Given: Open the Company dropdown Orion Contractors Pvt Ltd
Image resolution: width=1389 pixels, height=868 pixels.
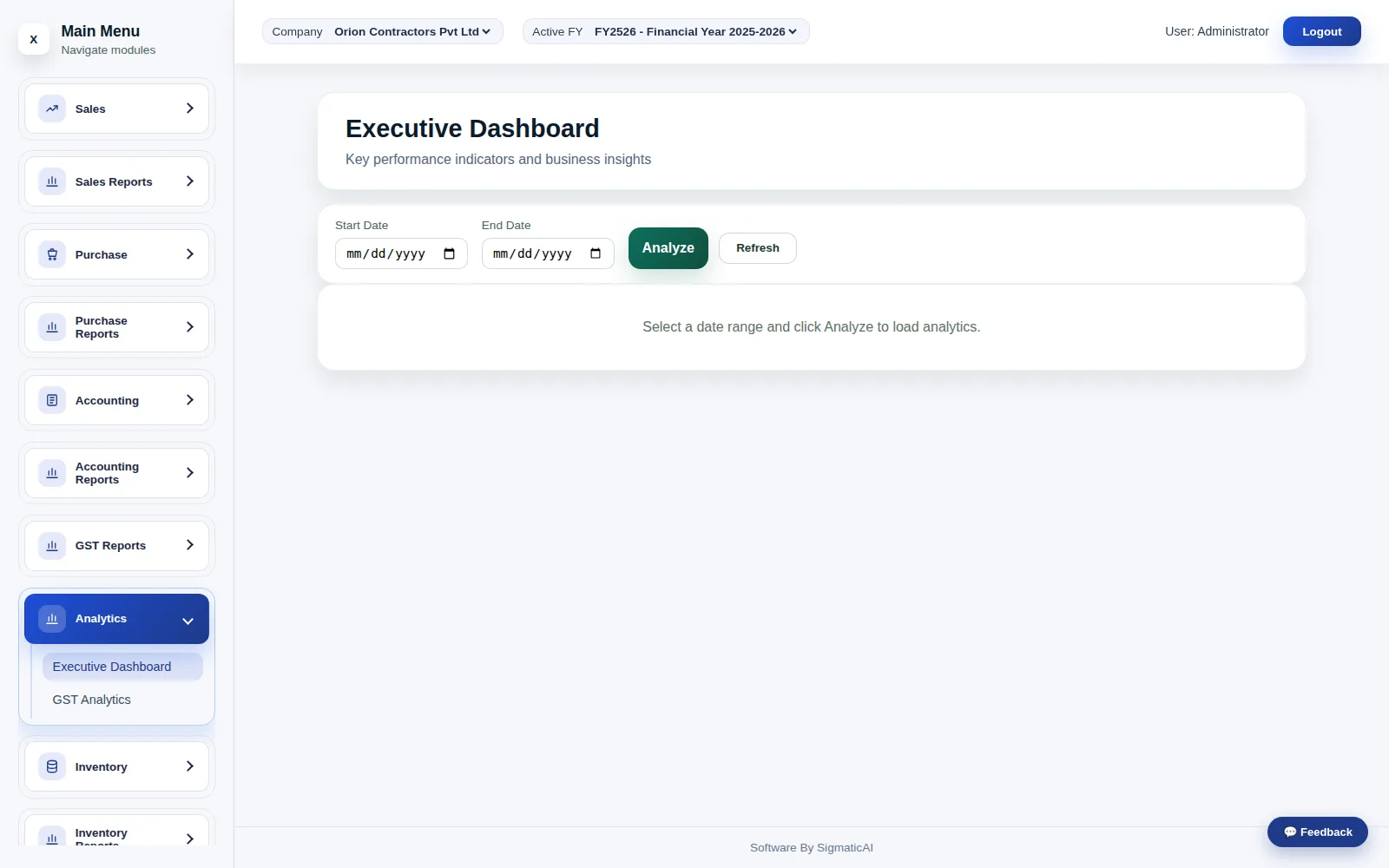Looking at the screenshot, I should [411, 32].
